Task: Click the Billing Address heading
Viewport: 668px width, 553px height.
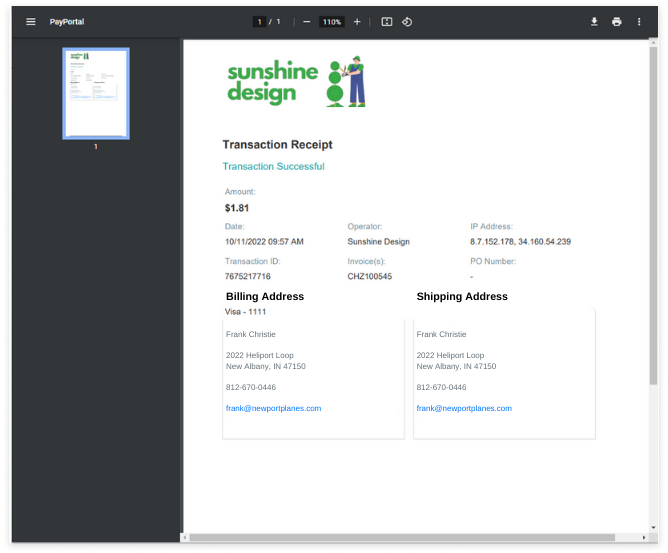Action: pyautogui.click(x=265, y=296)
